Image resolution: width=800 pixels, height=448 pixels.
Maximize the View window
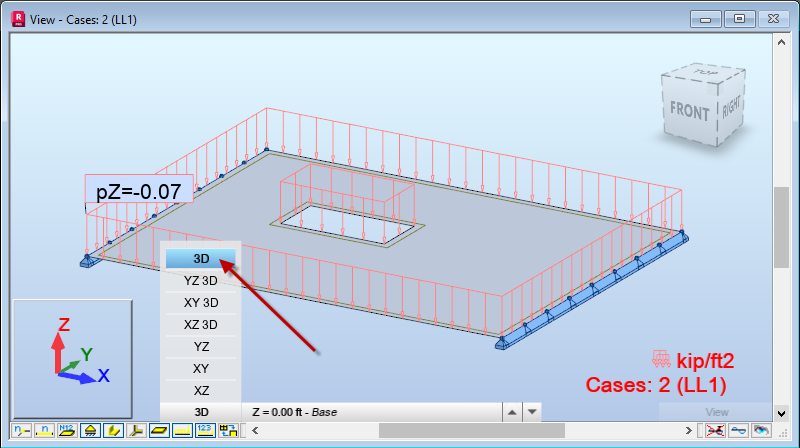(739, 19)
